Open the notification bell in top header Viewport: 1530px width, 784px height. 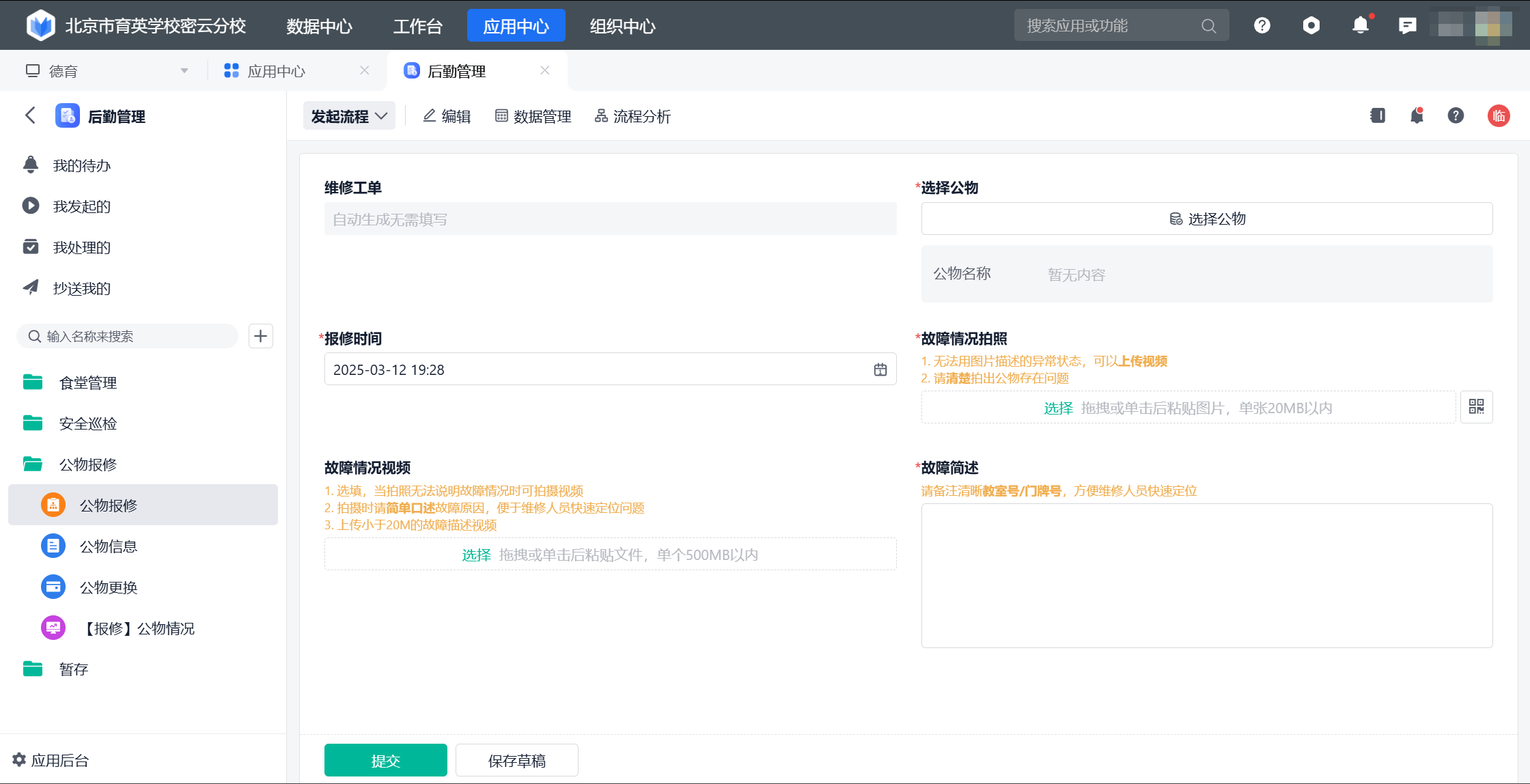(1360, 25)
